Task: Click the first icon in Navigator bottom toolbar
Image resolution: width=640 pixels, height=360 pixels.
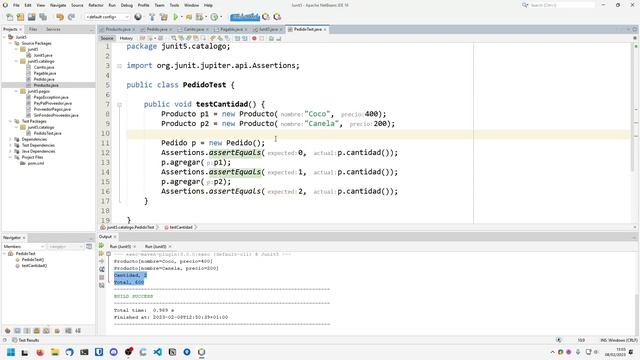Action: 7,331
